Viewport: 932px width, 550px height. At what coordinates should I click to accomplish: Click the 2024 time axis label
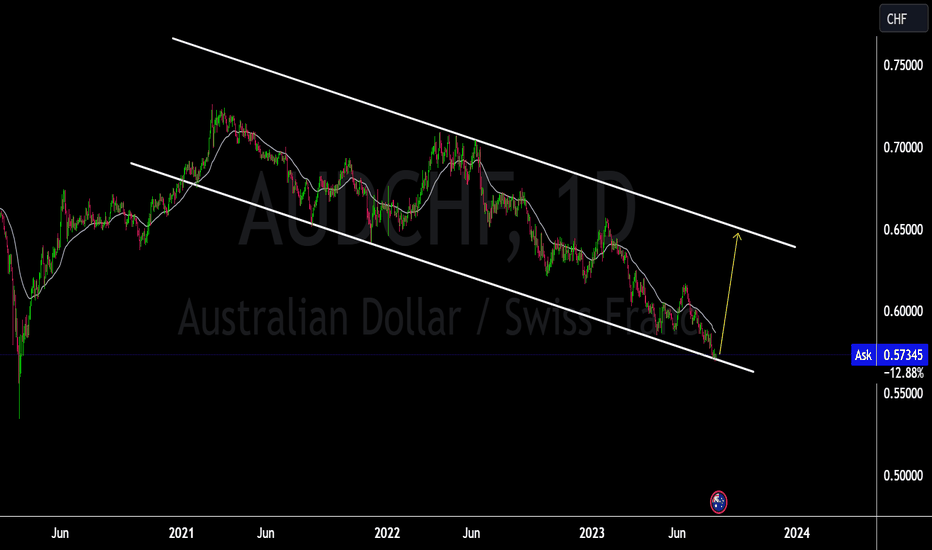[x=796, y=533]
